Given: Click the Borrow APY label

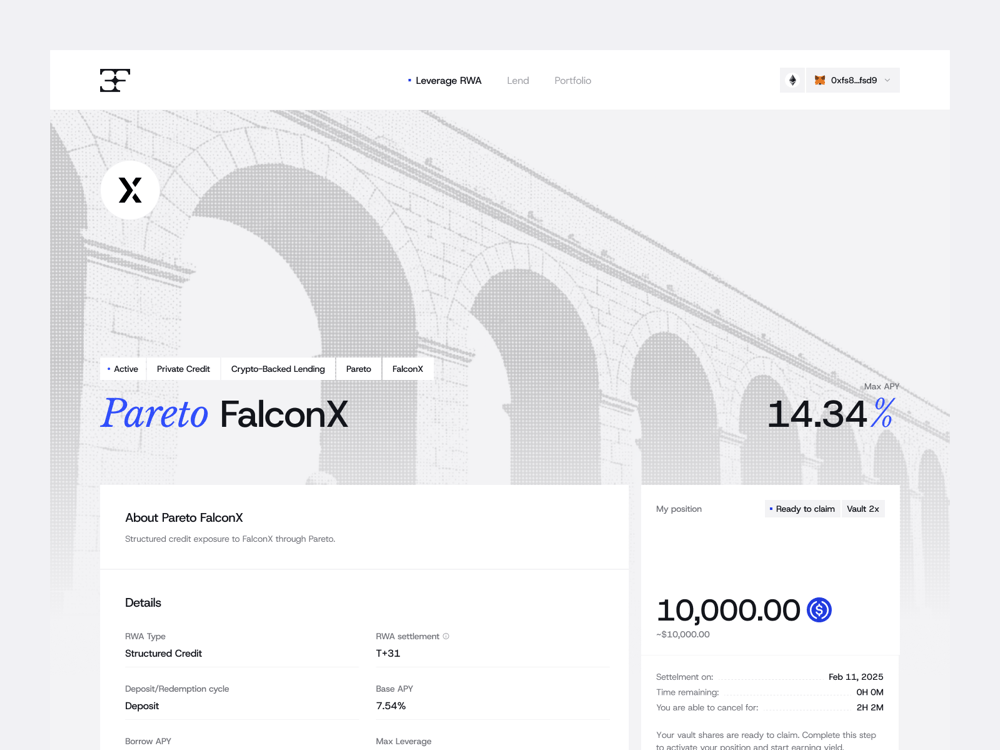Looking at the screenshot, I should click(x=148, y=741).
